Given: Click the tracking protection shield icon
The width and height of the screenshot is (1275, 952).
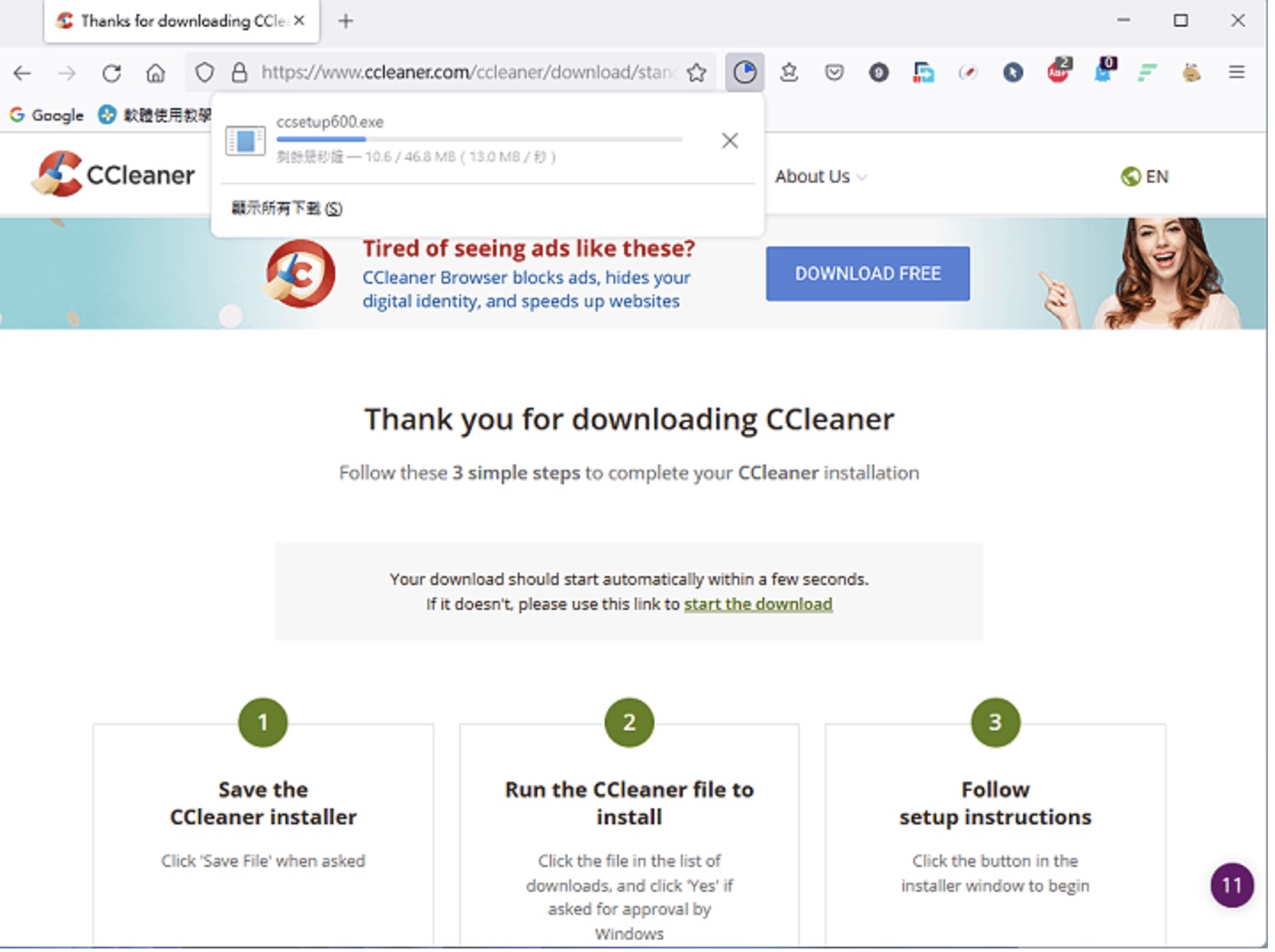Looking at the screenshot, I should 205,73.
